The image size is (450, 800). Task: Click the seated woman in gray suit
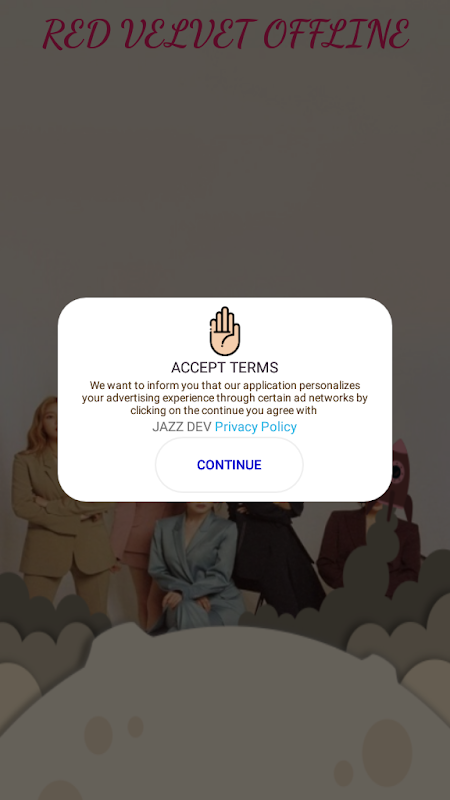coord(196,566)
